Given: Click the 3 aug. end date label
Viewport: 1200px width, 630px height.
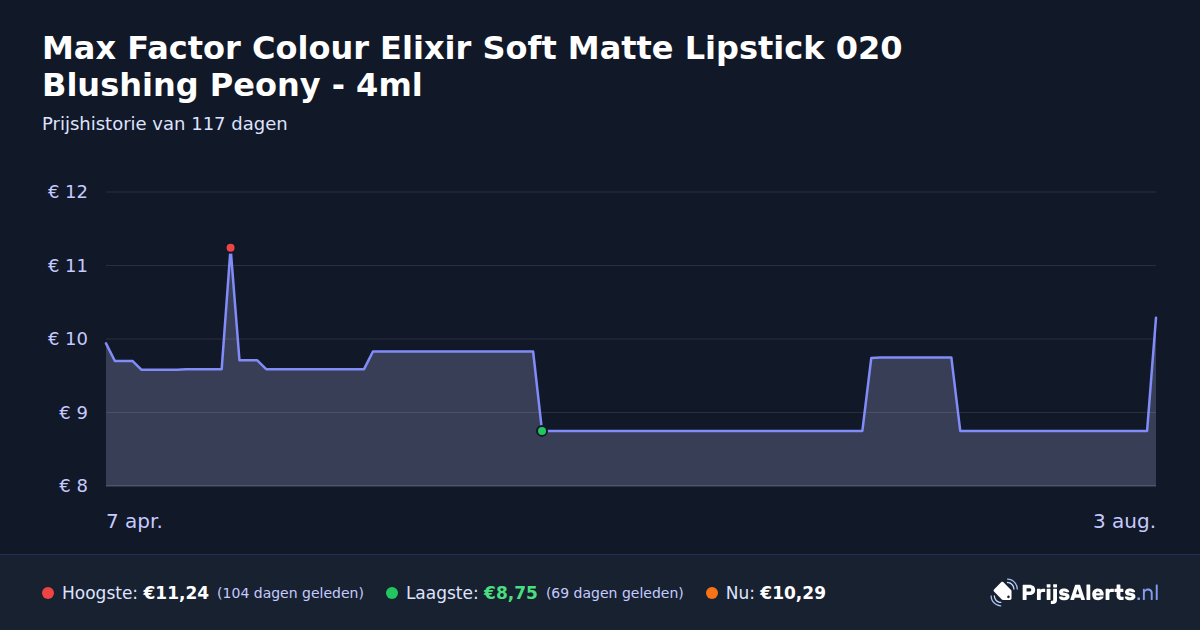Looking at the screenshot, I should coord(1124,521).
